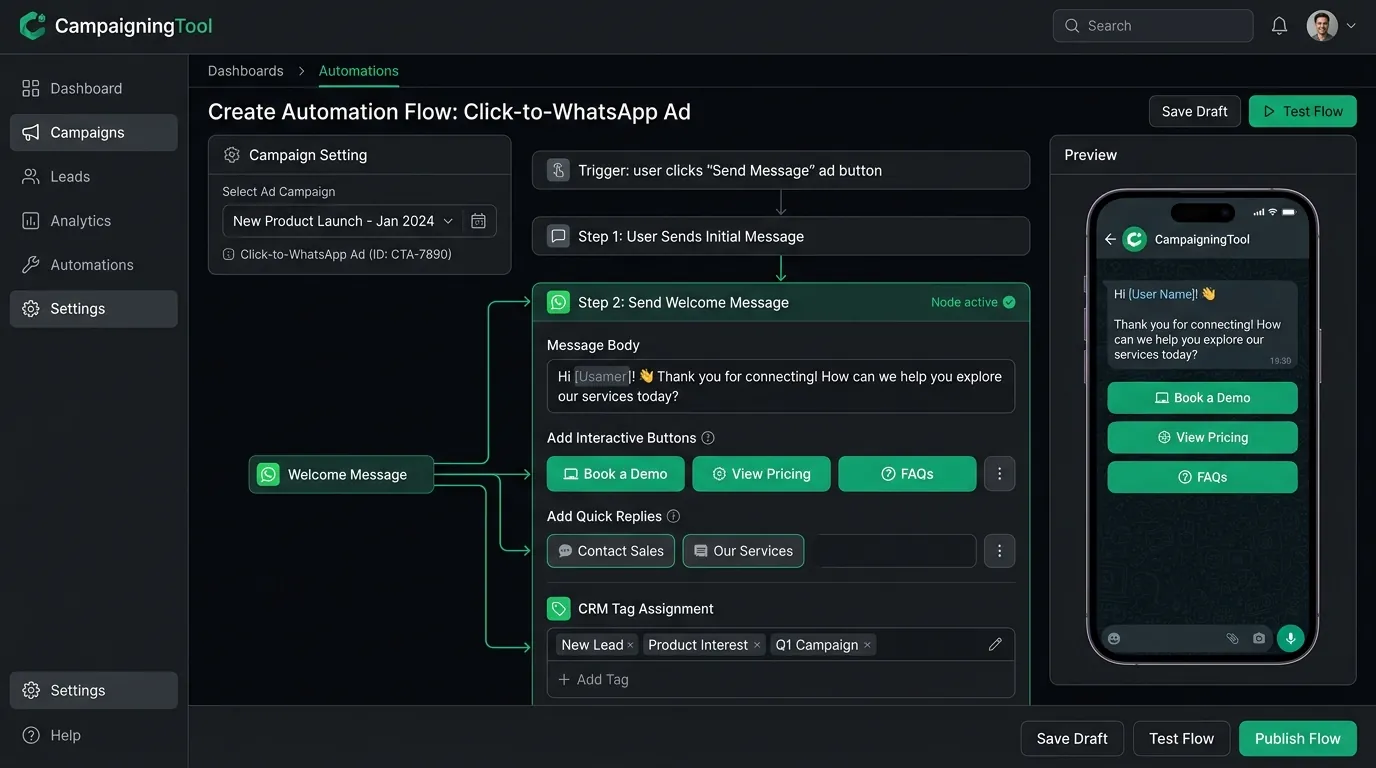Expand the Select Ad Campaign dropdown
This screenshot has height=768, width=1376.
point(342,221)
